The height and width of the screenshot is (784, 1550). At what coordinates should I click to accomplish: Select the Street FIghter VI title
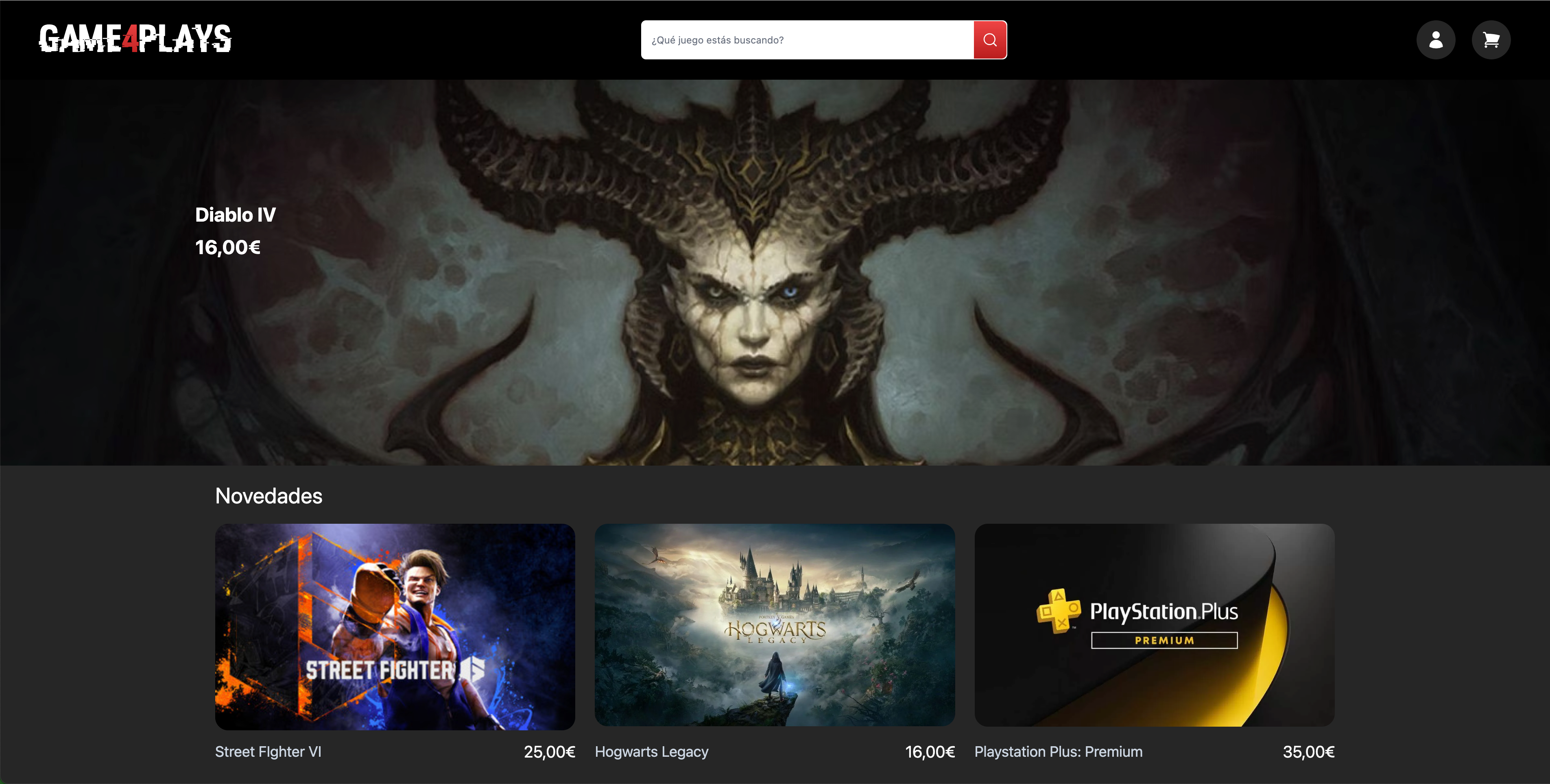point(269,751)
